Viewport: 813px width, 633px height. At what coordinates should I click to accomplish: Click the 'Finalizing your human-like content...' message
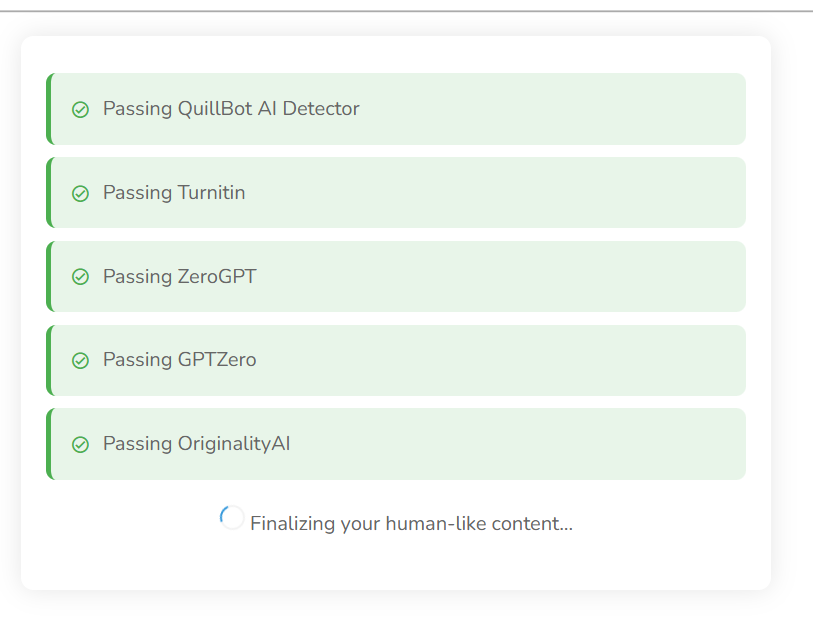[411, 523]
